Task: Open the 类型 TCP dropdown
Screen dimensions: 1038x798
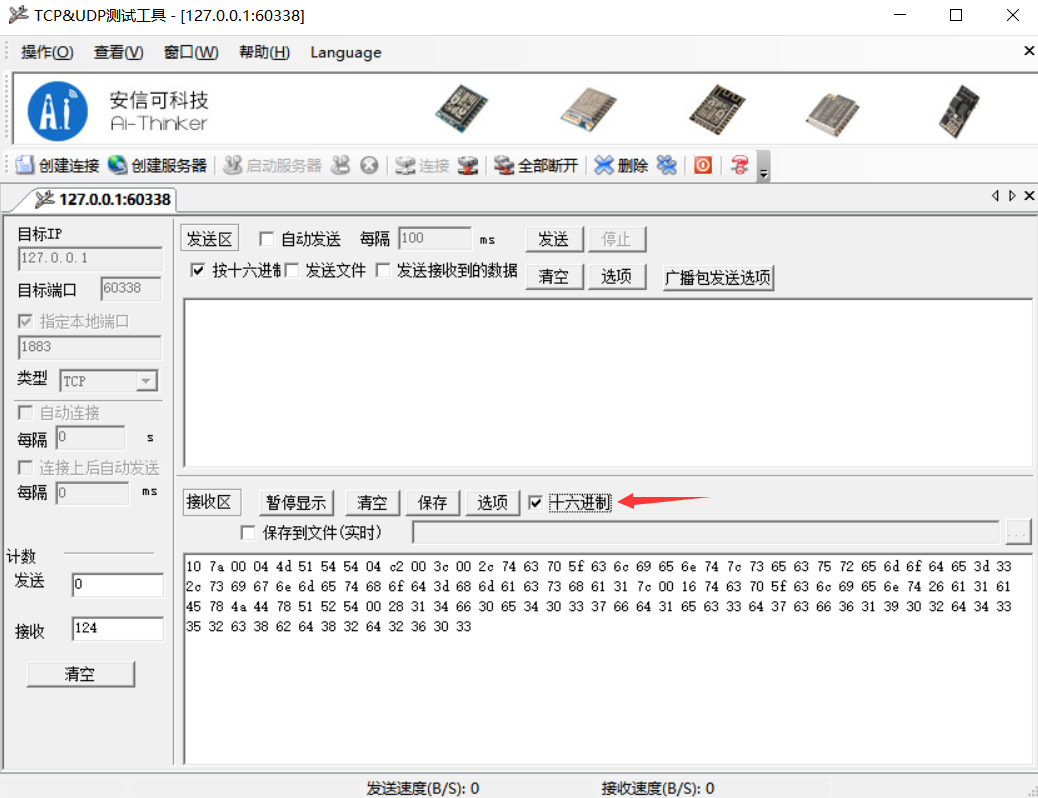Action: pyautogui.click(x=147, y=381)
